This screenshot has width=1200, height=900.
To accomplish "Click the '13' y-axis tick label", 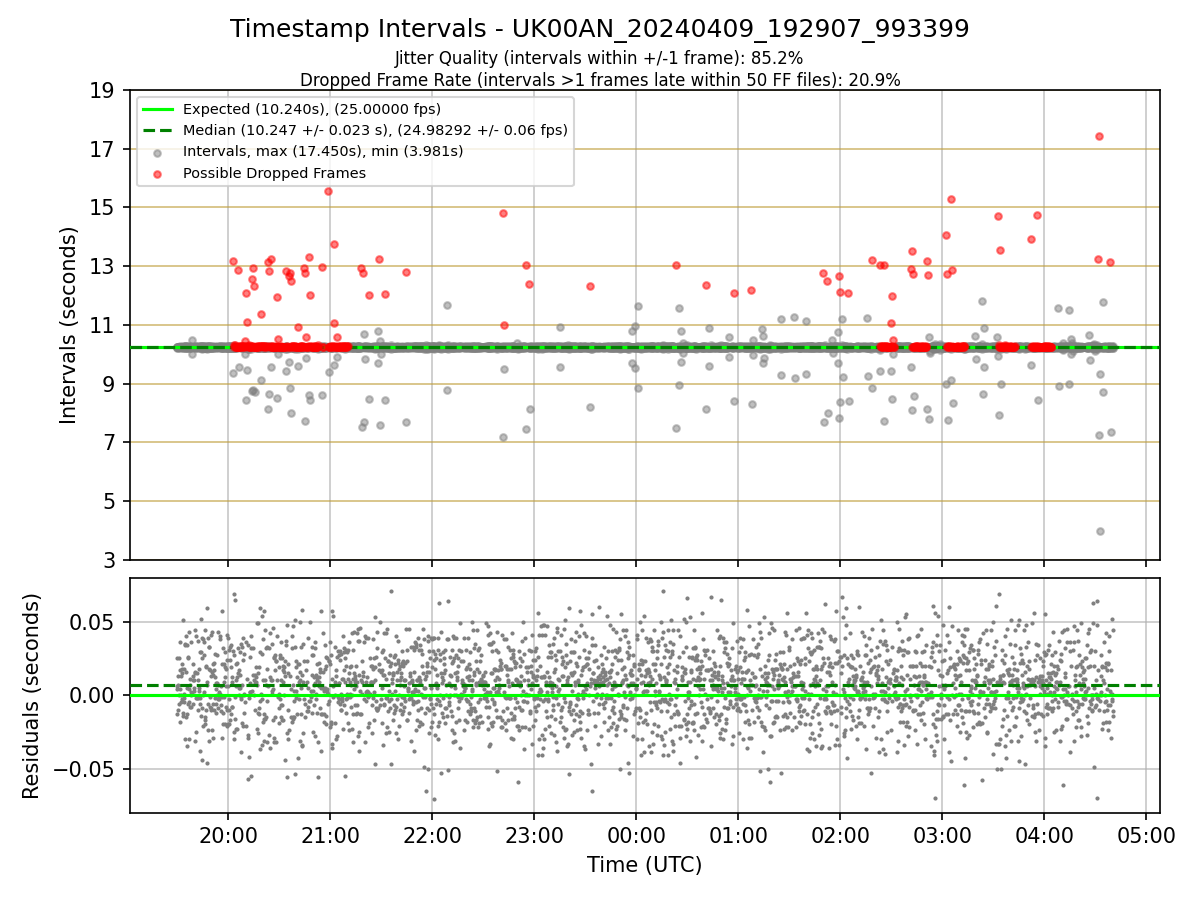I will click(103, 267).
